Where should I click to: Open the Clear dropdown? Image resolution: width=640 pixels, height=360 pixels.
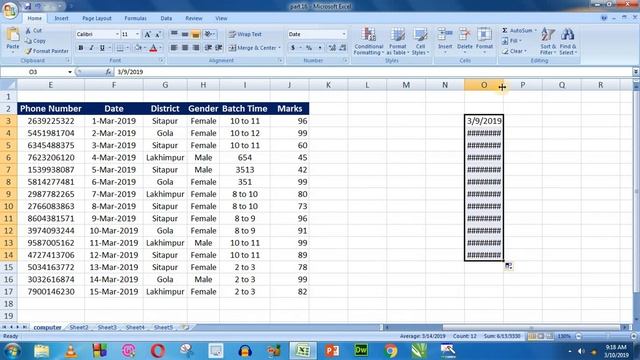point(514,51)
